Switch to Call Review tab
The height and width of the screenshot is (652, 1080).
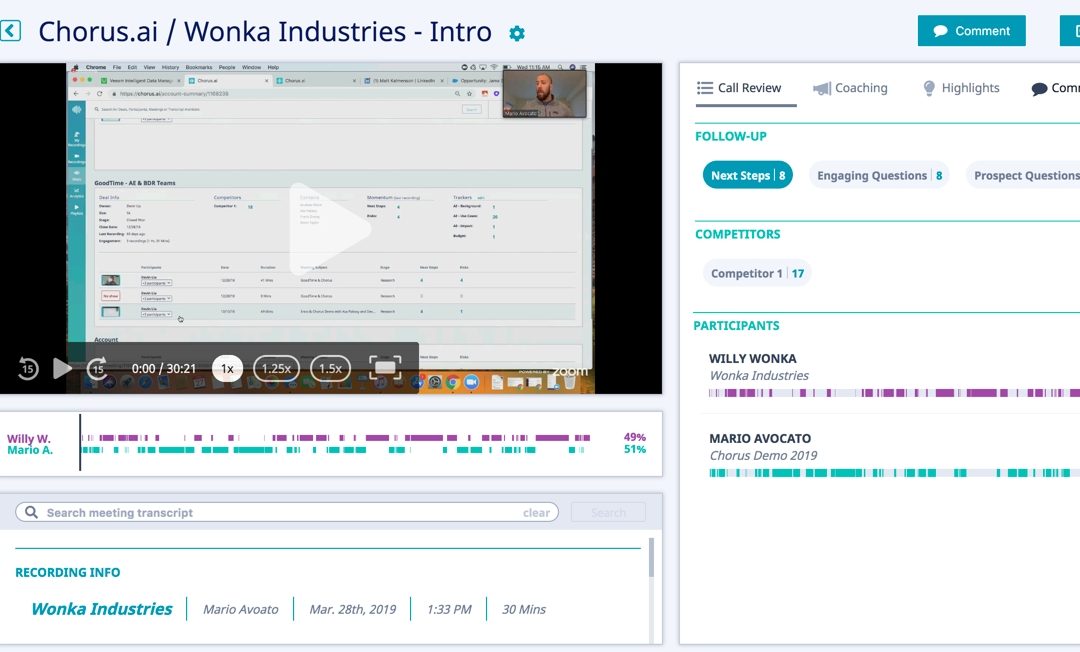[739, 88]
